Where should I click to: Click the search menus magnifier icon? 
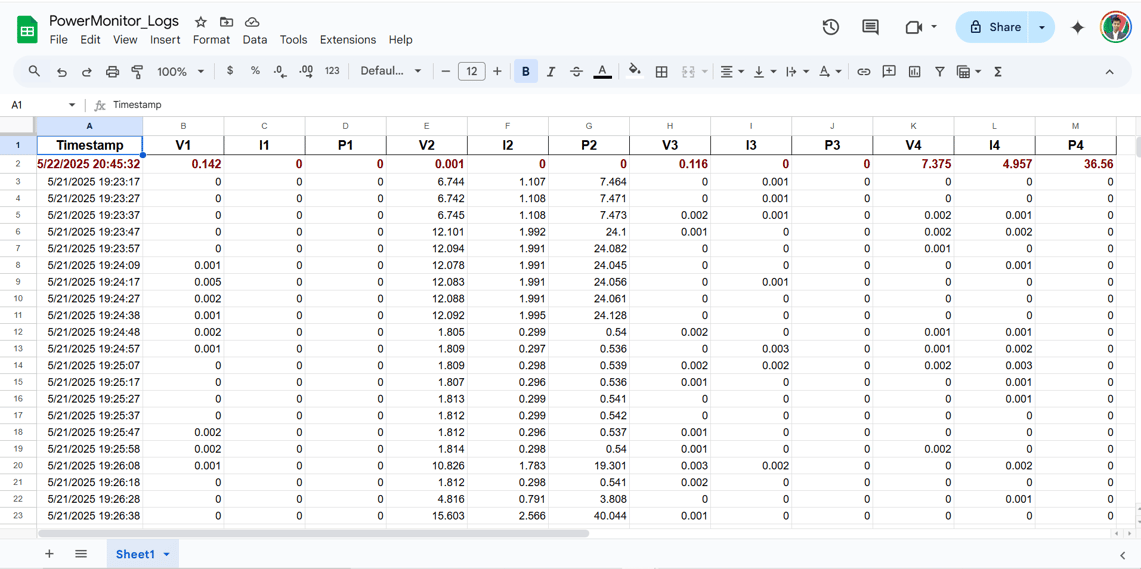click(x=34, y=71)
